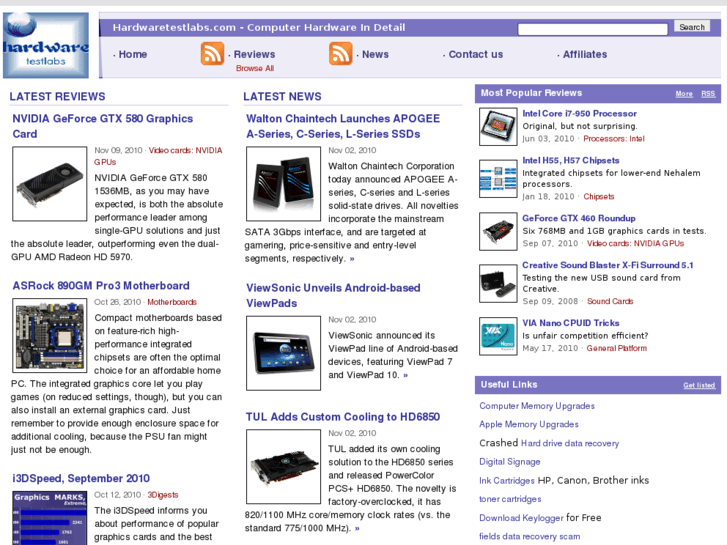
Task: Click the News RSS feed icon
Action: [341, 54]
